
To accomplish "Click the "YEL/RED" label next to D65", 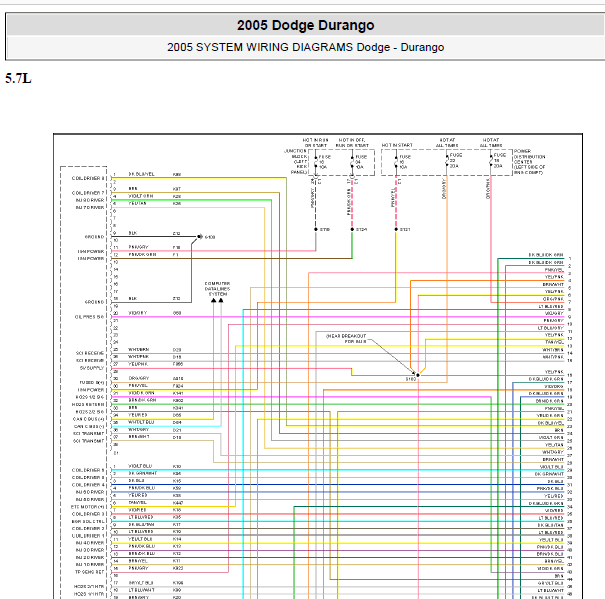I will 138,415.
